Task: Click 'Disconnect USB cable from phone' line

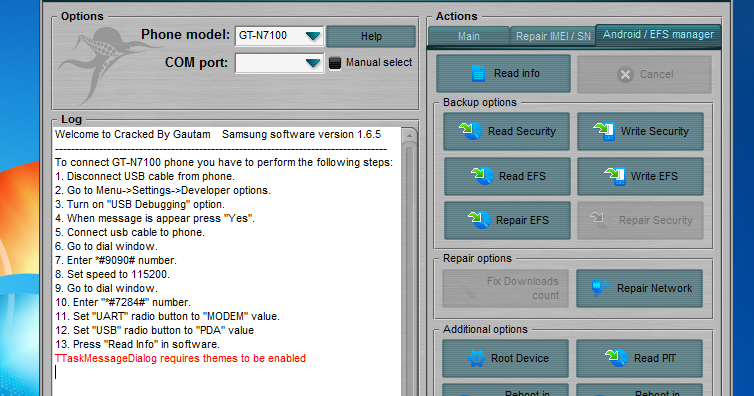Action: [145, 176]
